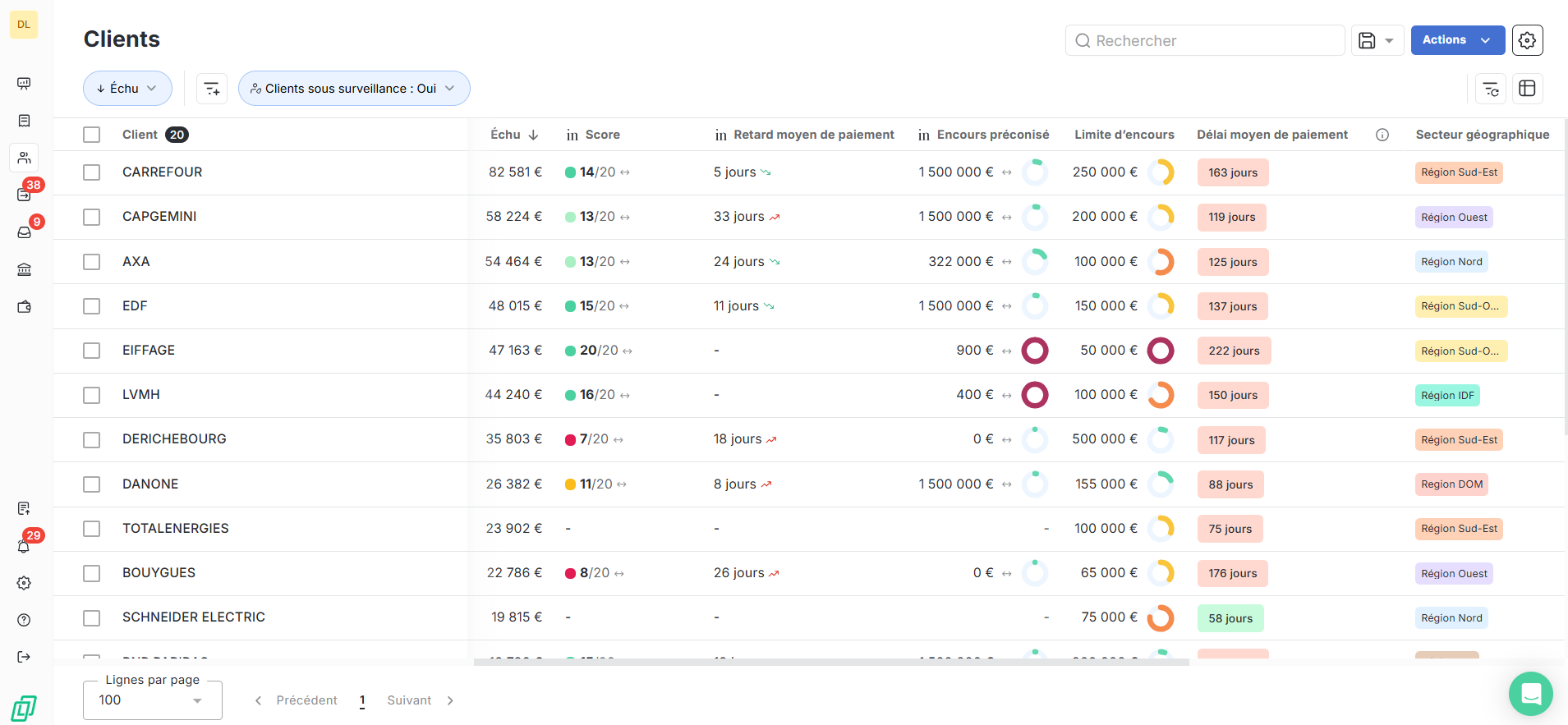Sort by Encours préconisé header

tap(993, 135)
